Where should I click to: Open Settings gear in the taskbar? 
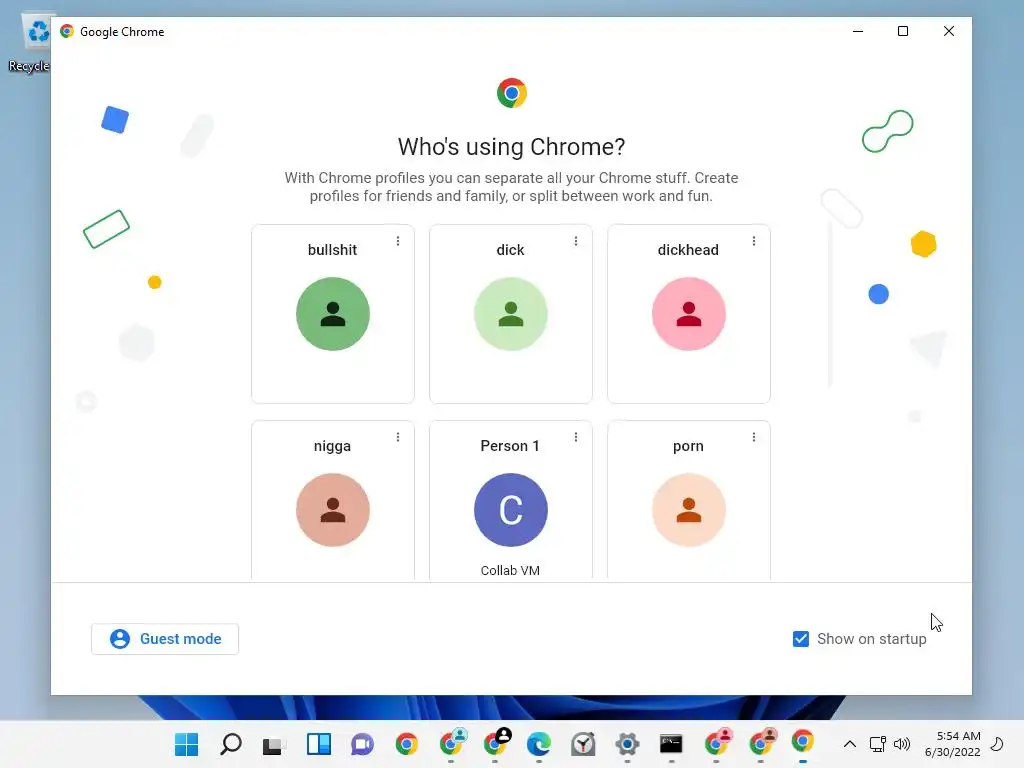pyautogui.click(x=627, y=744)
